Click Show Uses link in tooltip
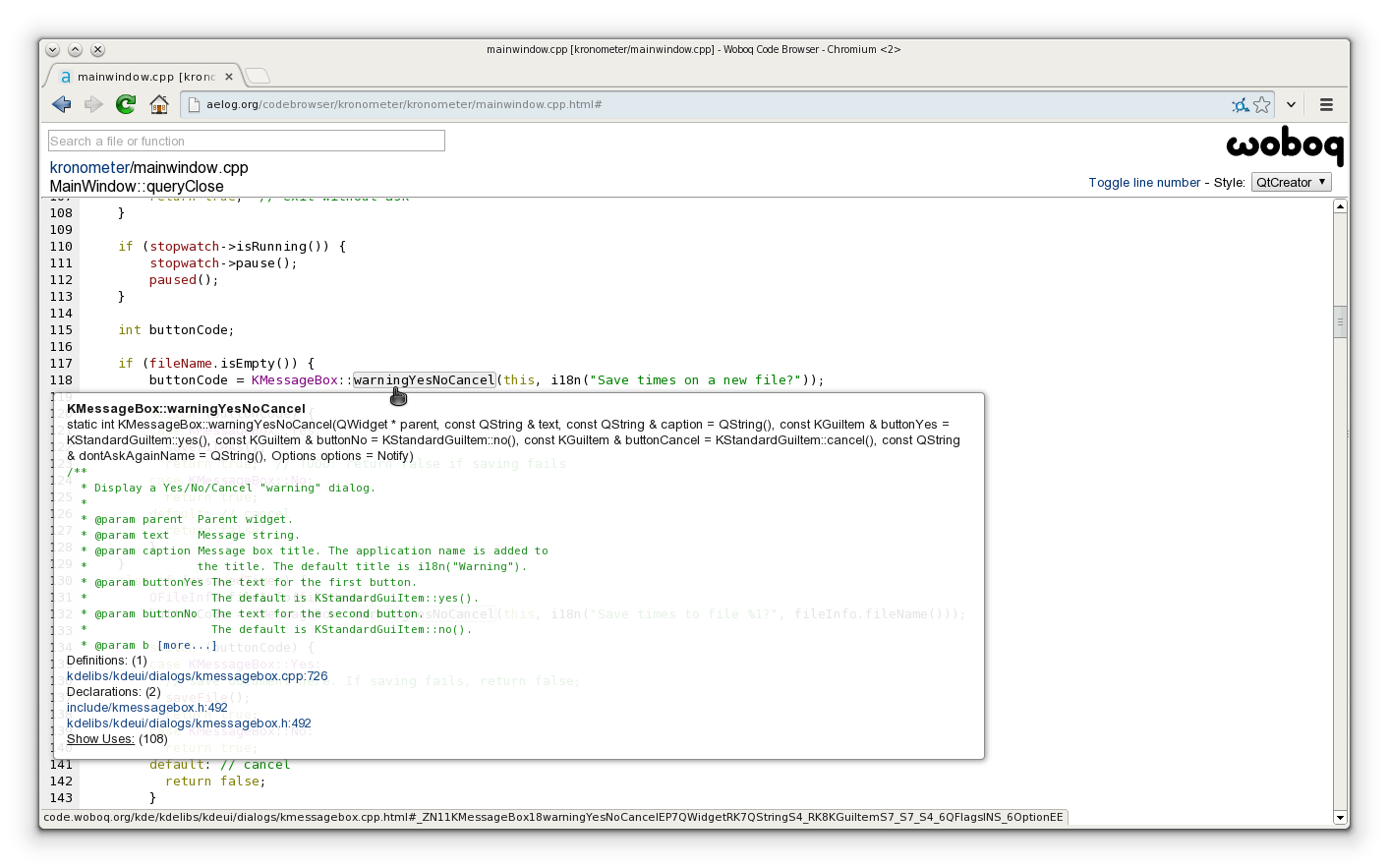Viewport: 1389px width, 868px height. [100, 739]
